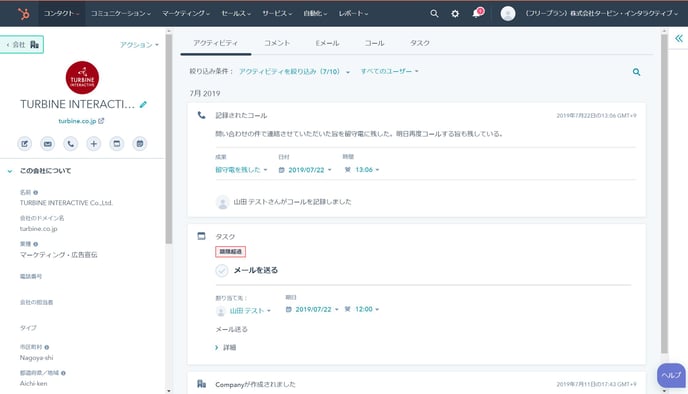
Task: Open the サービス menu
Action: (x=277, y=14)
